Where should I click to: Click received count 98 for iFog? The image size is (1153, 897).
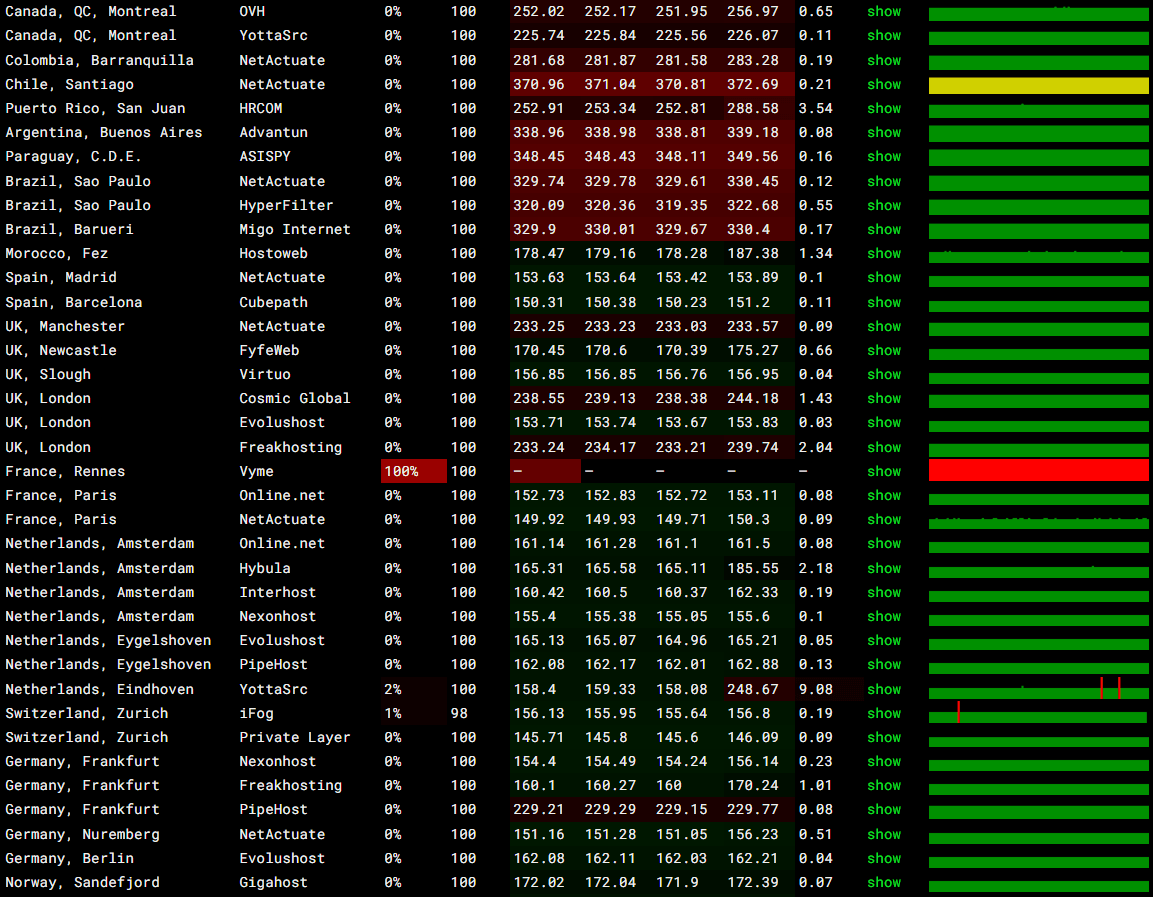(x=459, y=713)
